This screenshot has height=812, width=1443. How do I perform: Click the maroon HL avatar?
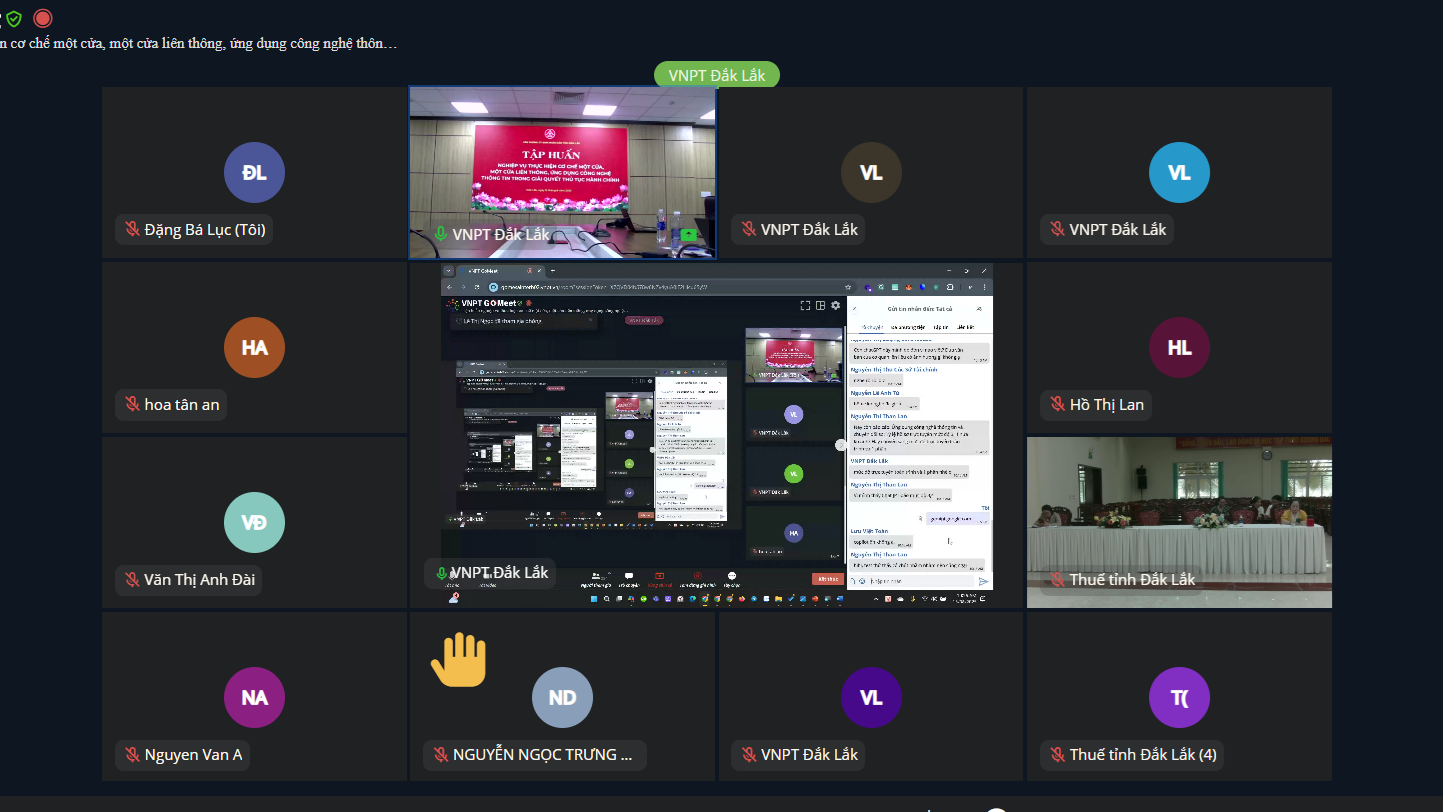tap(1179, 348)
